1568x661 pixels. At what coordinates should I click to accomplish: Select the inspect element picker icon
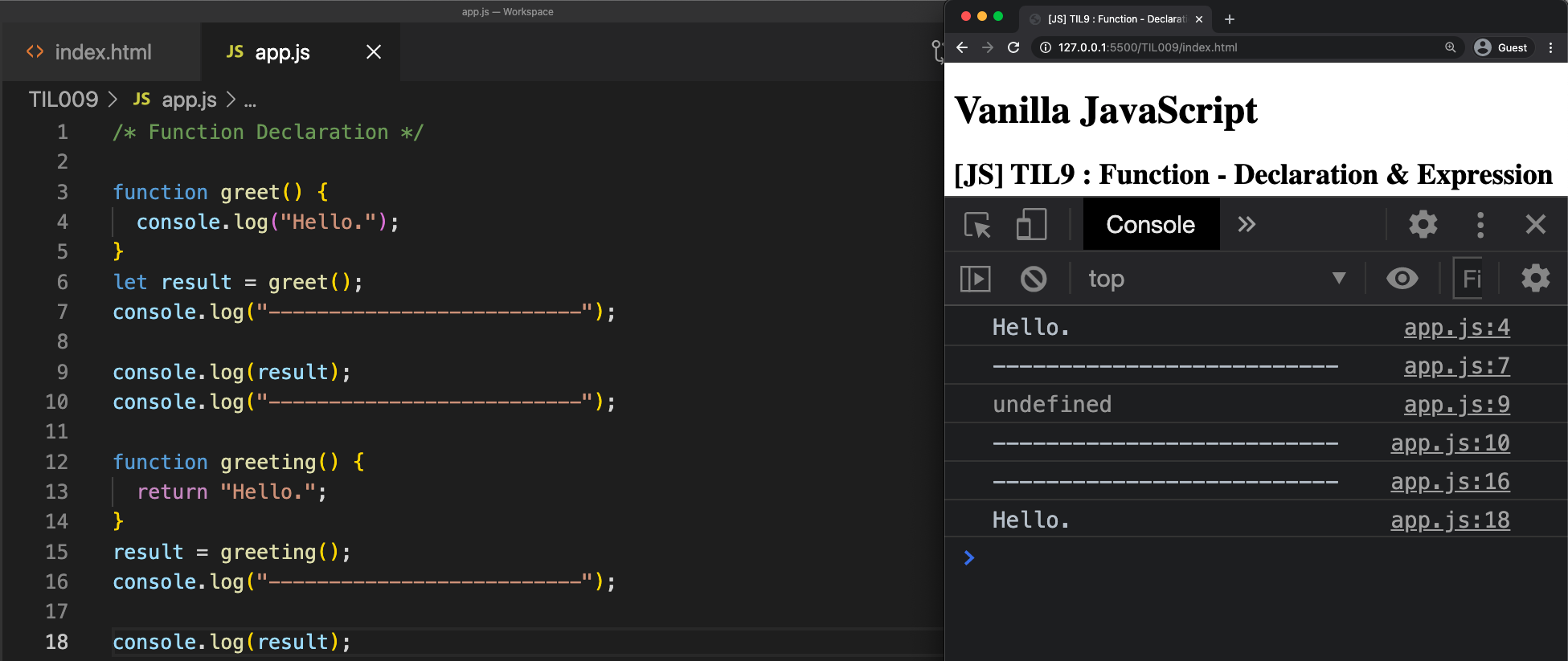coord(977,225)
